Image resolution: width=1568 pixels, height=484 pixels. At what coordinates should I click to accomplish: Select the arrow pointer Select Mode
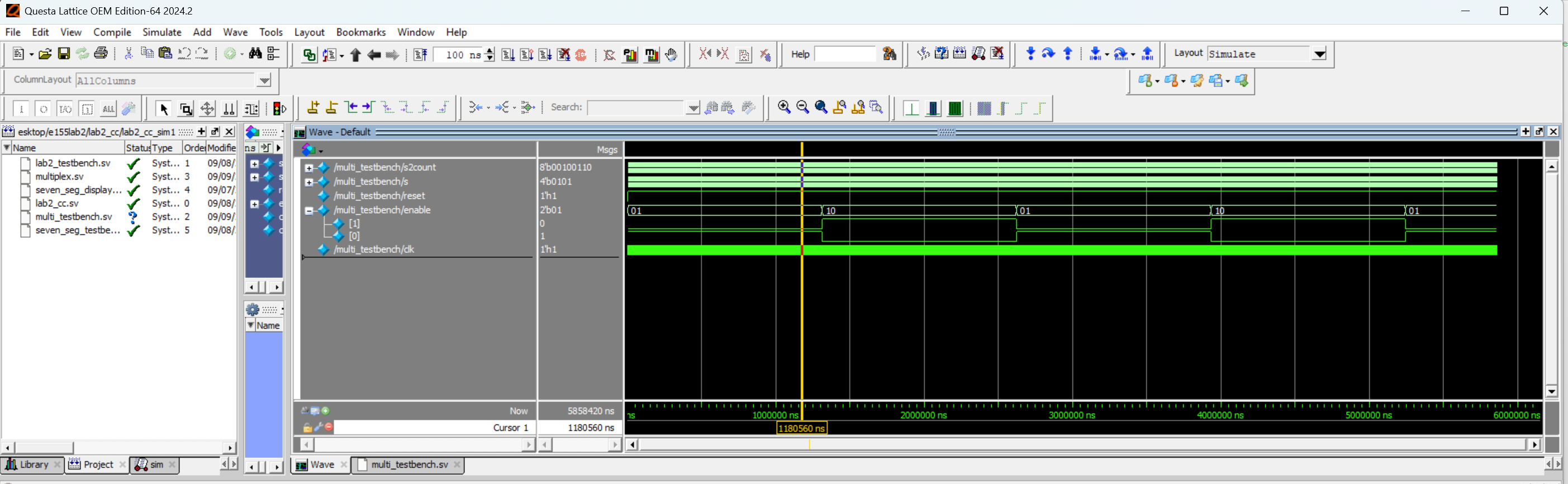coord(163,109)
